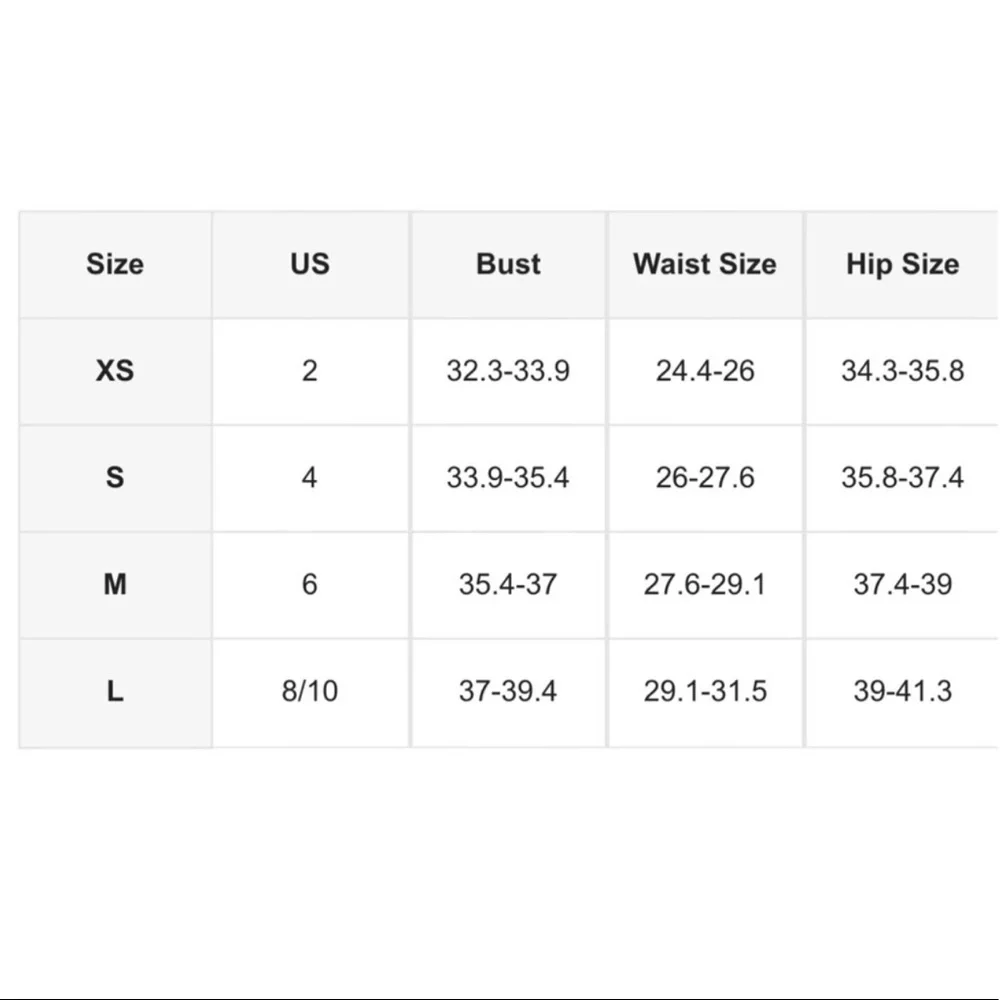
Task: Click US size 2 cell
Action: [310, 371]
